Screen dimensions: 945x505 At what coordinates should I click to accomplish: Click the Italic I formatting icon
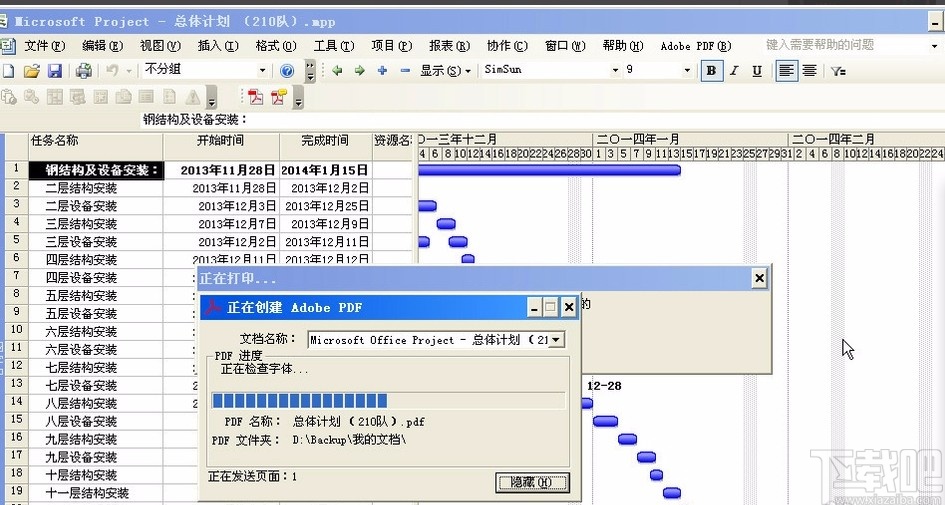[x=734, y=71]
